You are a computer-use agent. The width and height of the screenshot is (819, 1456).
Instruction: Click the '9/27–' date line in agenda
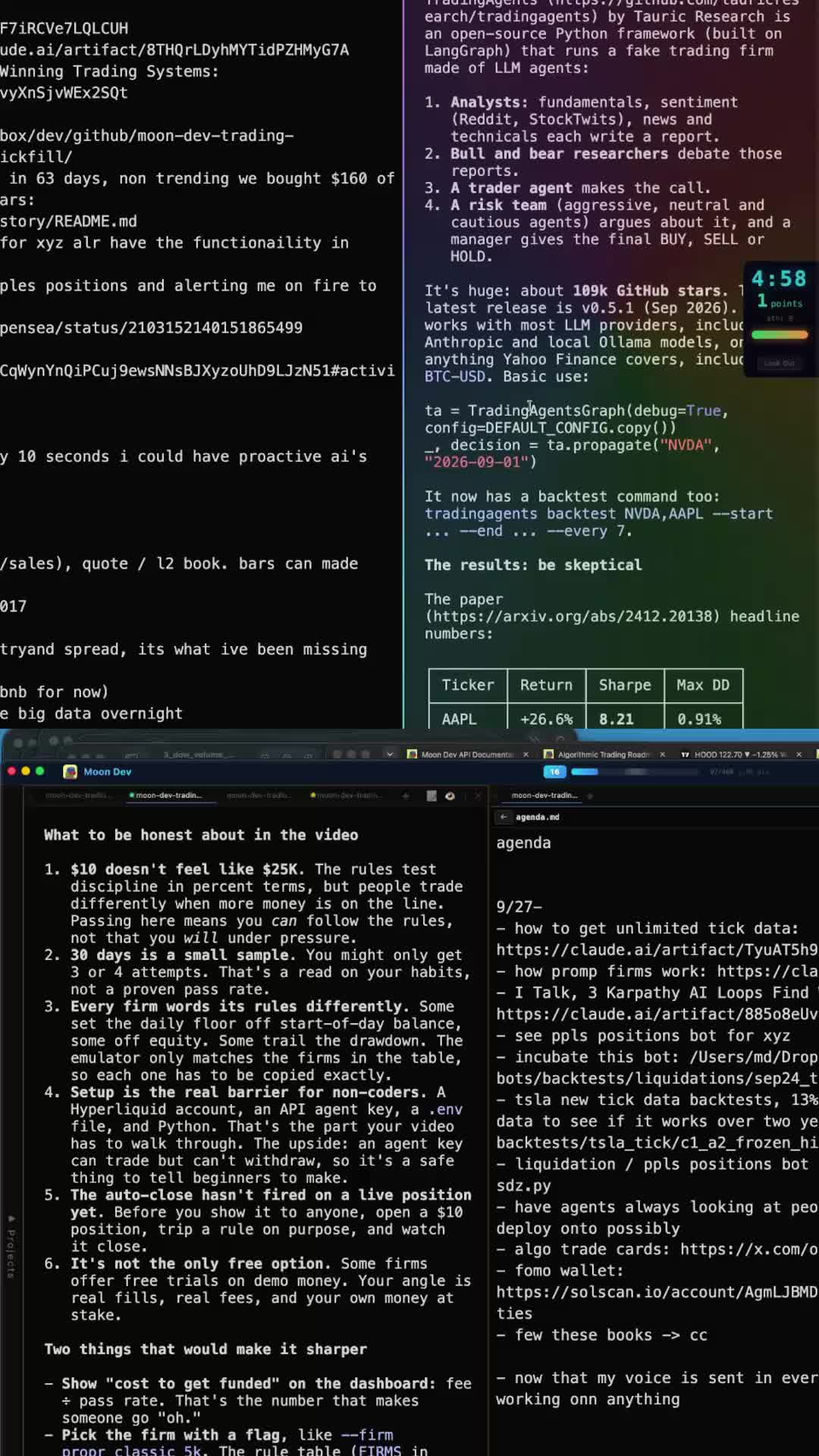519,906
